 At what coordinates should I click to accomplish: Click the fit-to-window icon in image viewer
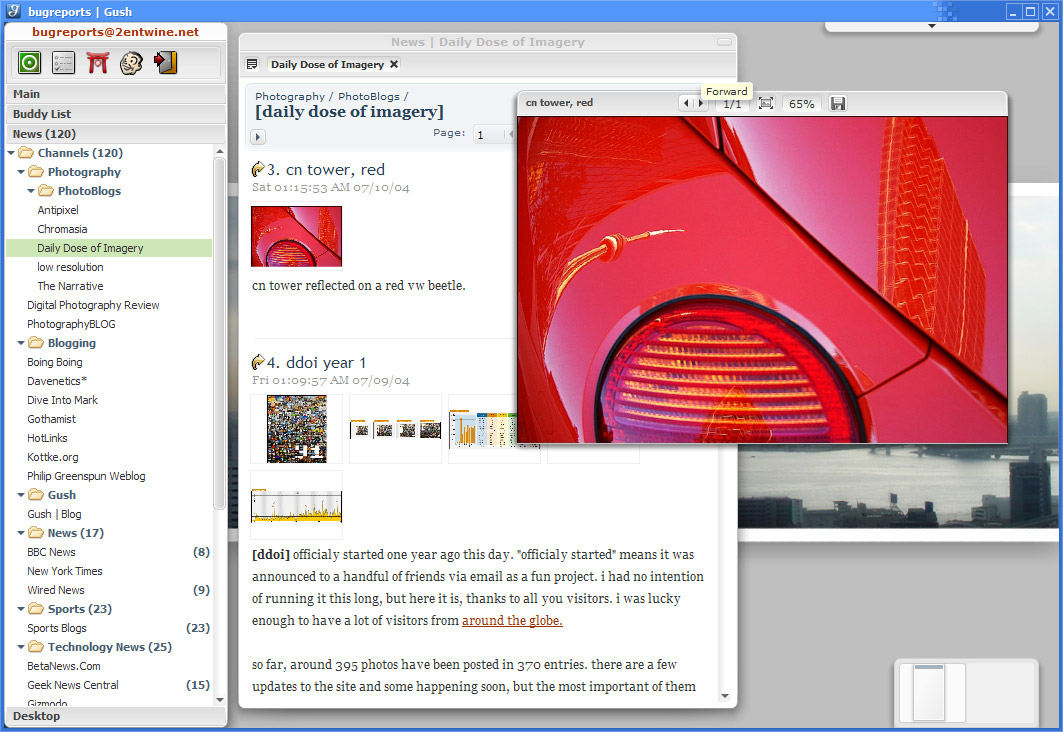click(x=766, y=103)
